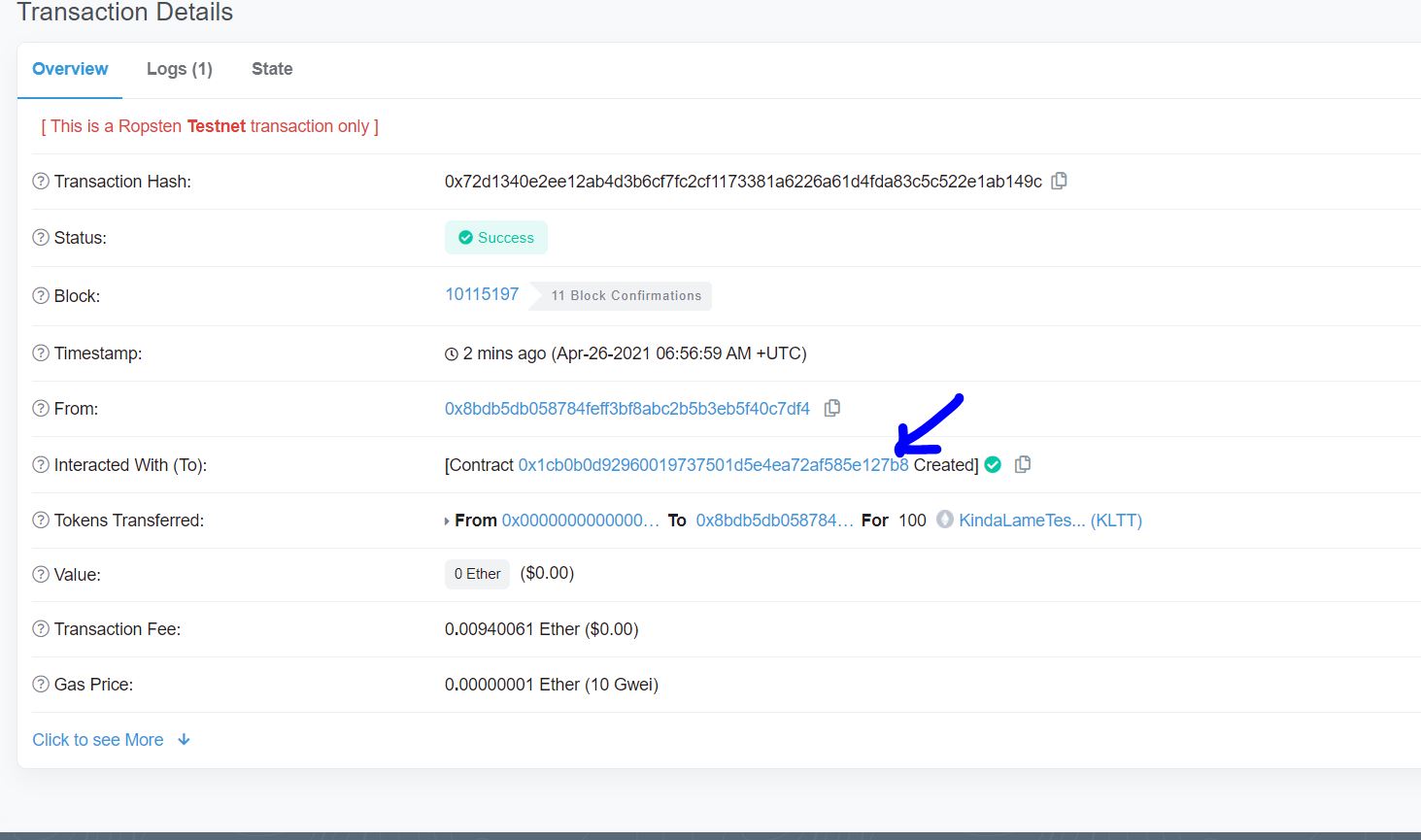This screenshot has height=840, width=1421.
Task: Open token sender 0x0000000000000 address link
Action: (581, 521)
